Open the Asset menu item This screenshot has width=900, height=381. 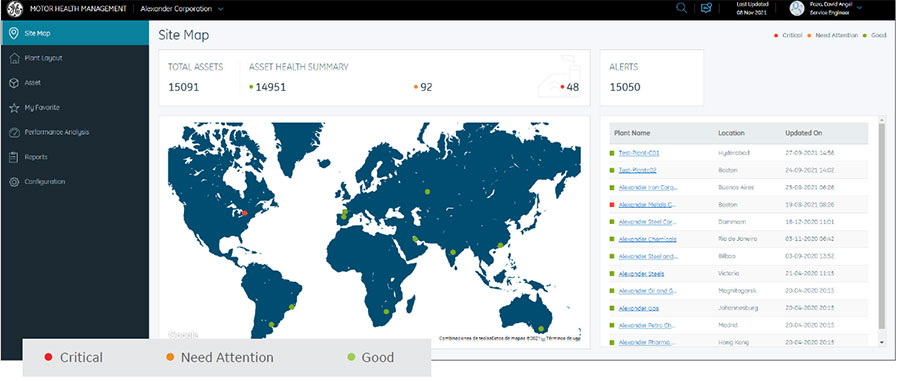(75, 83)
